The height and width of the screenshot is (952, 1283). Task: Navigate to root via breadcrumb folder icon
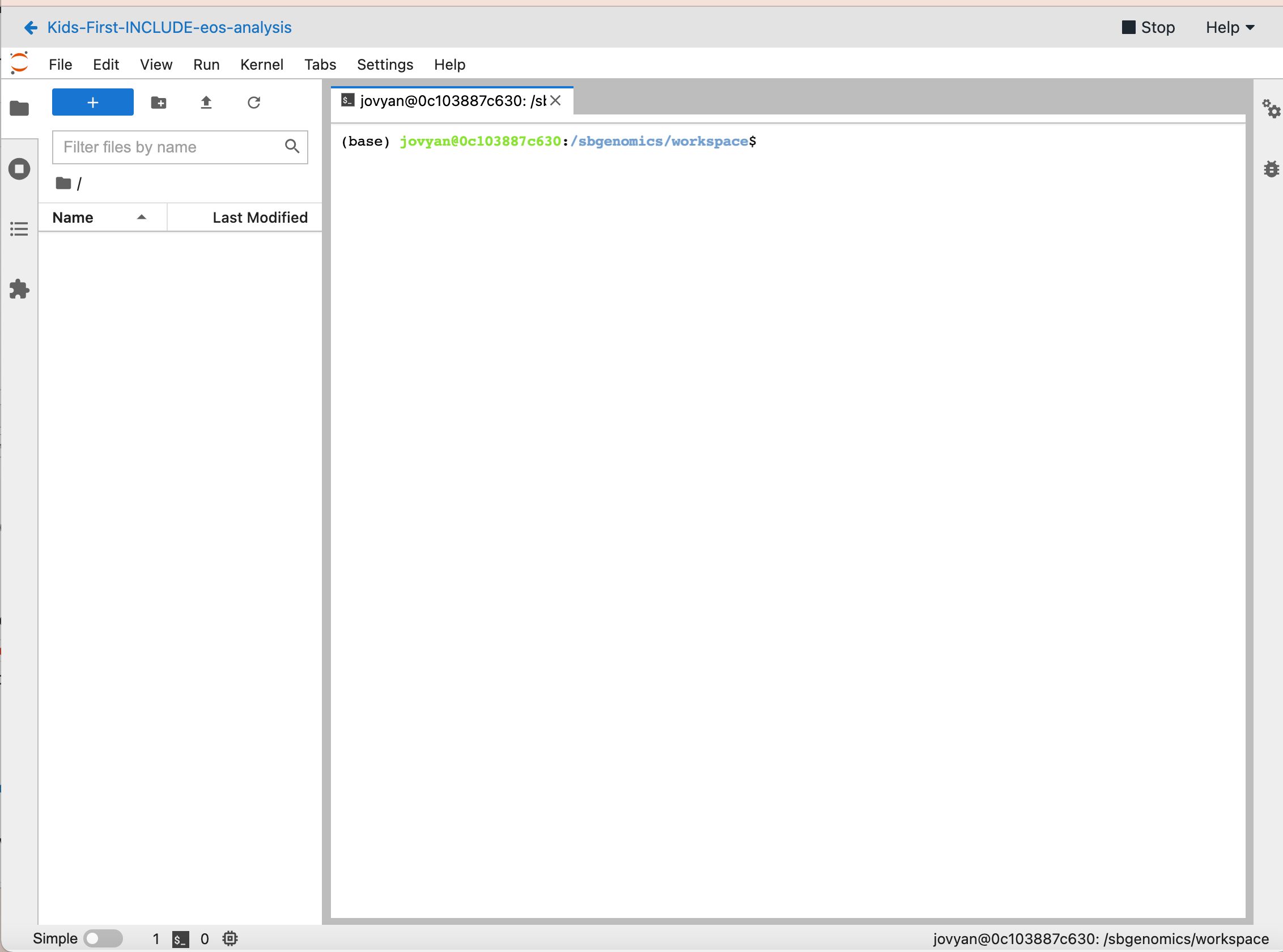(62, 182)
